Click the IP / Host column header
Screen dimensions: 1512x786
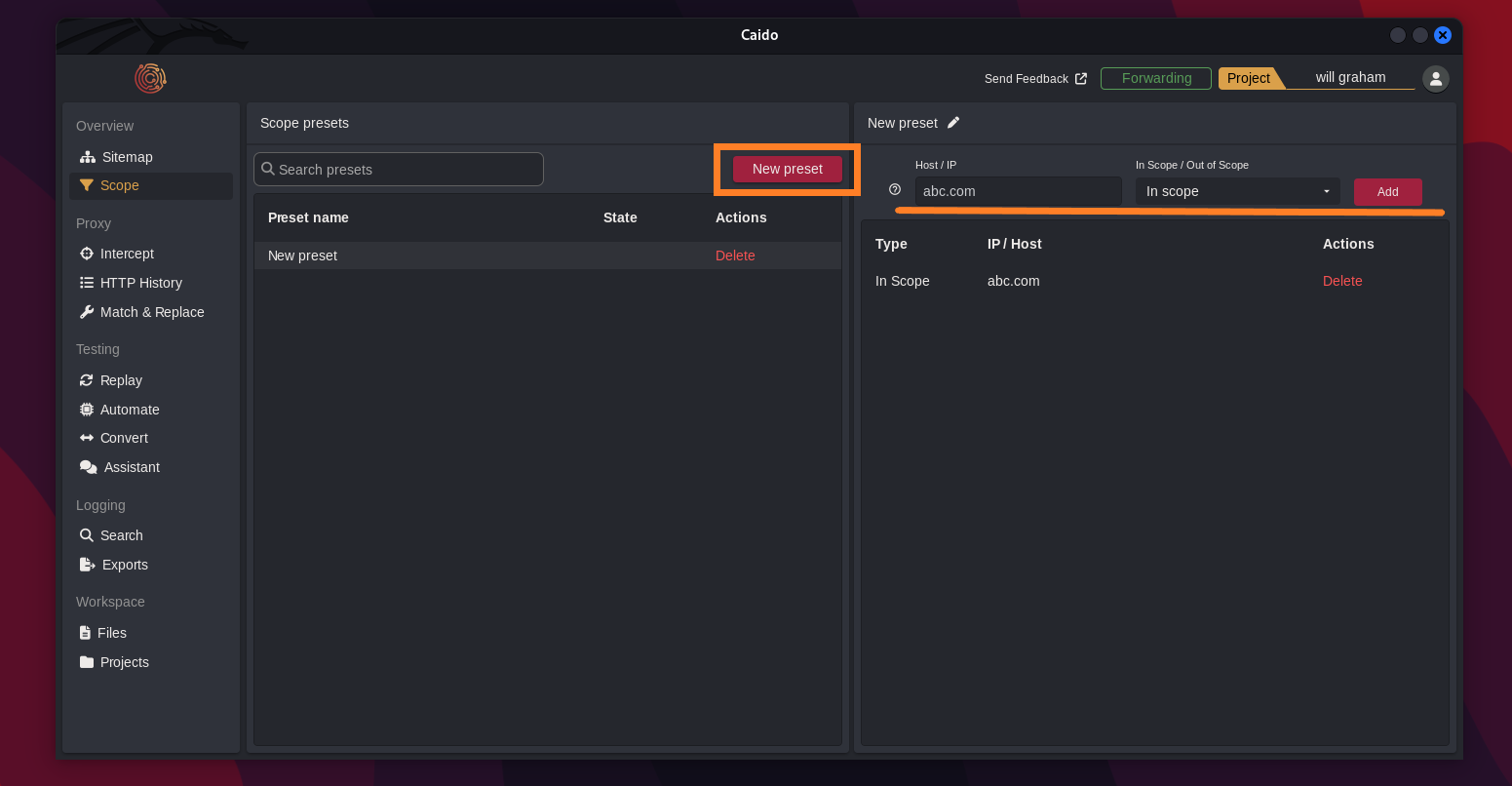1015,244
